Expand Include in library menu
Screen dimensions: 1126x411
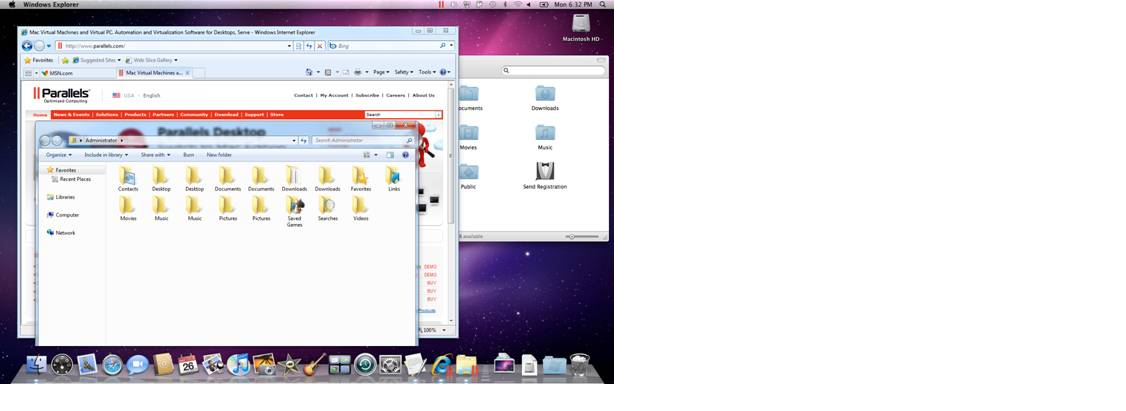coord(106,154)
